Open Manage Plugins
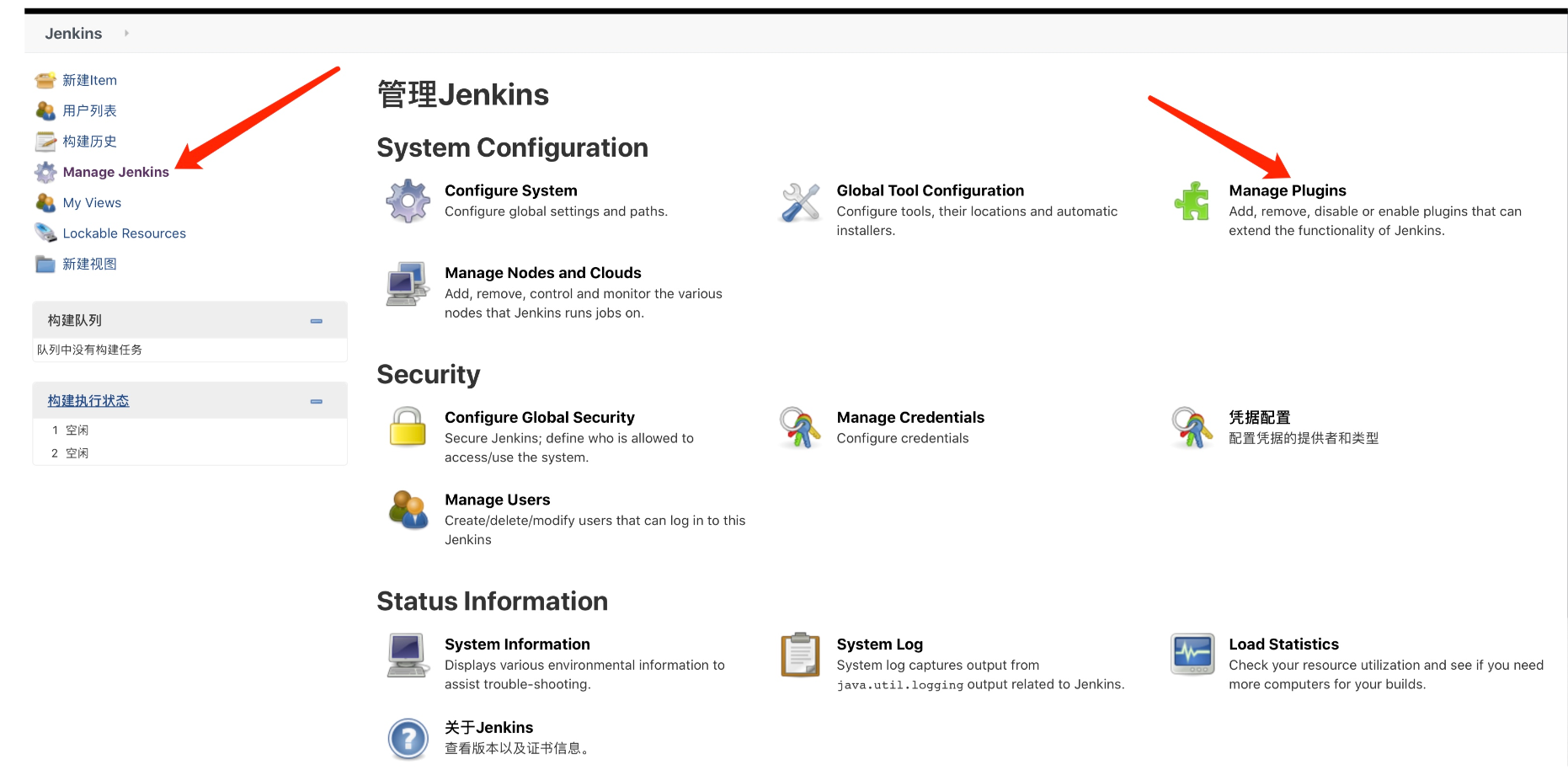The image size is (1568, 770). tap(1288, 190)
